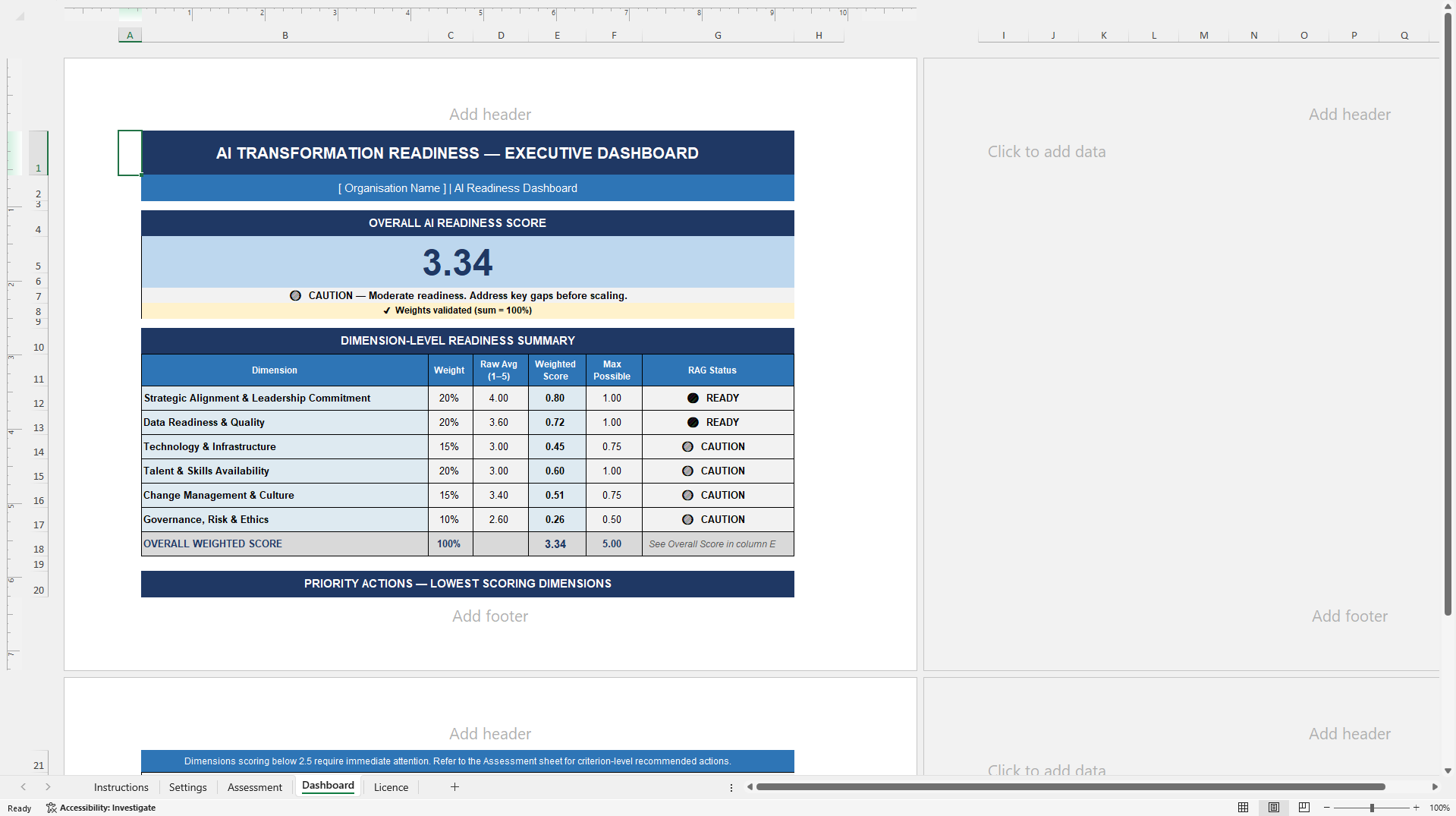Click Add footer on right page
The height and width of the screenshot is (816, 1456).
[1350, 616]
